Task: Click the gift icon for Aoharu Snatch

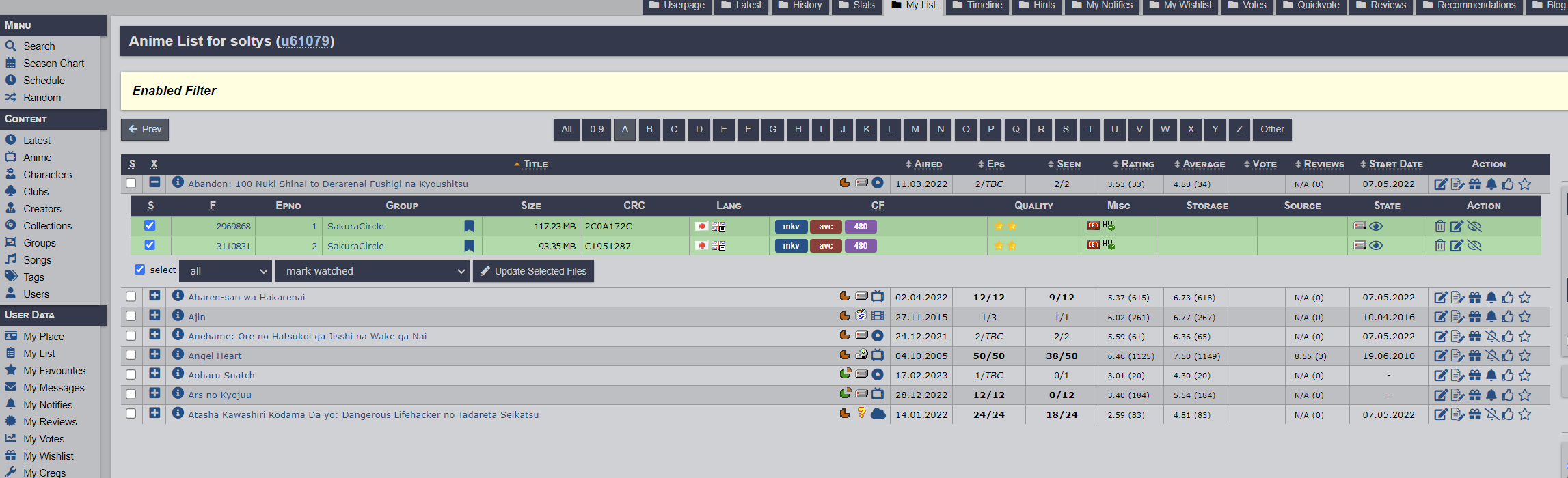Action: (x=1474, y=376)
